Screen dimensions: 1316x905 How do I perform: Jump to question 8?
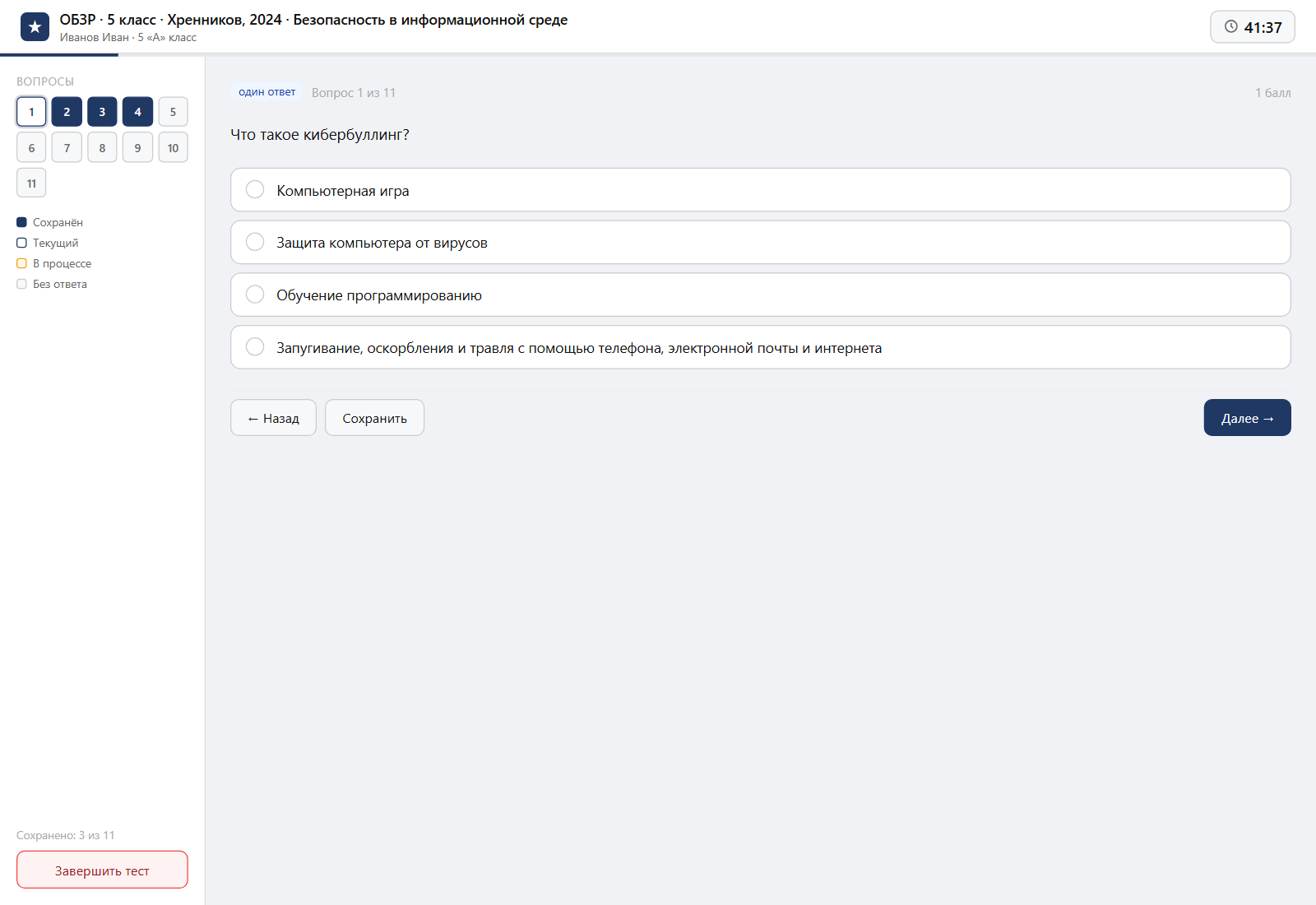(102, 147)
